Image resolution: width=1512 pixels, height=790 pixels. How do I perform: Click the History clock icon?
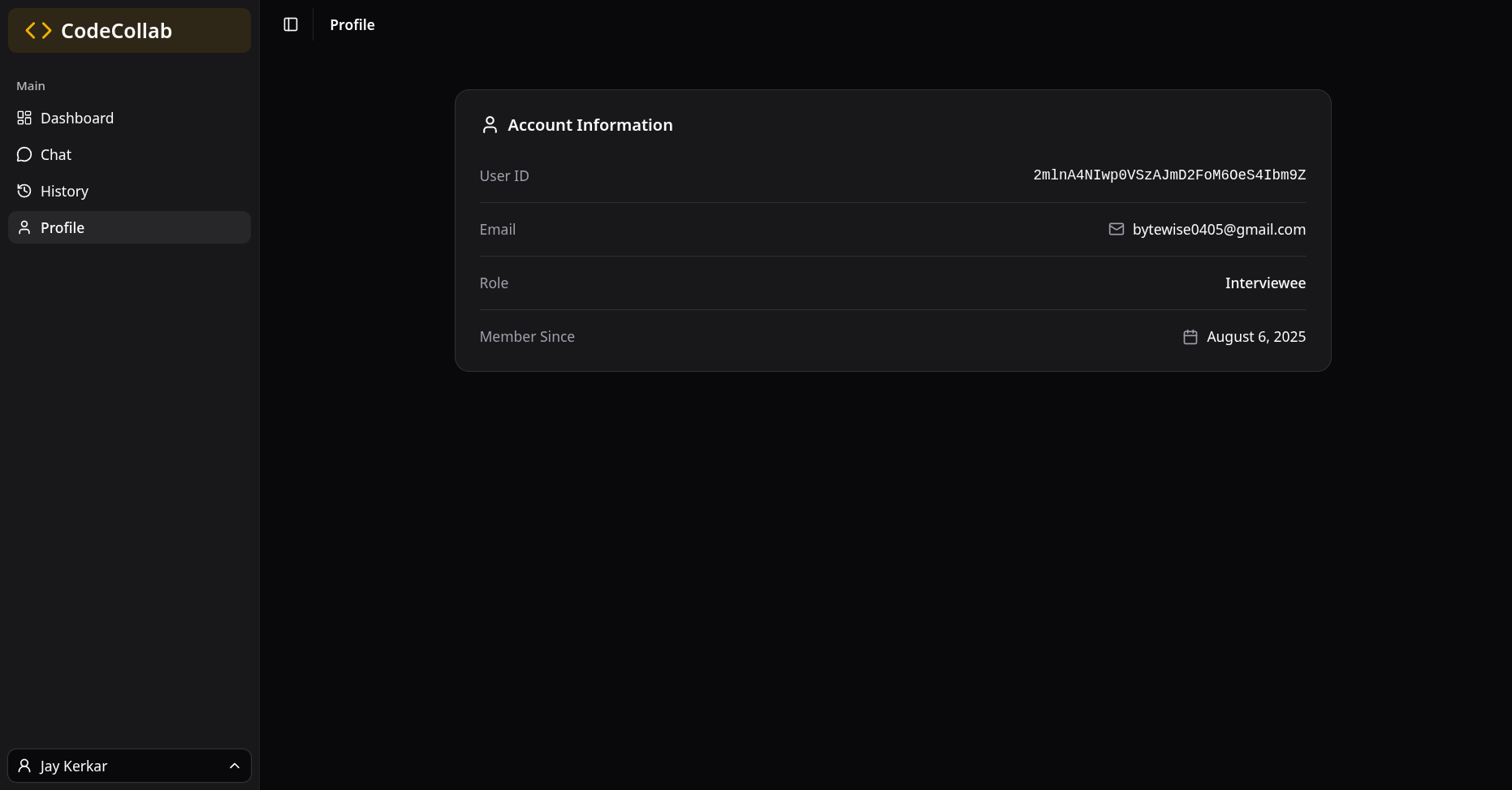coord(24,191)
